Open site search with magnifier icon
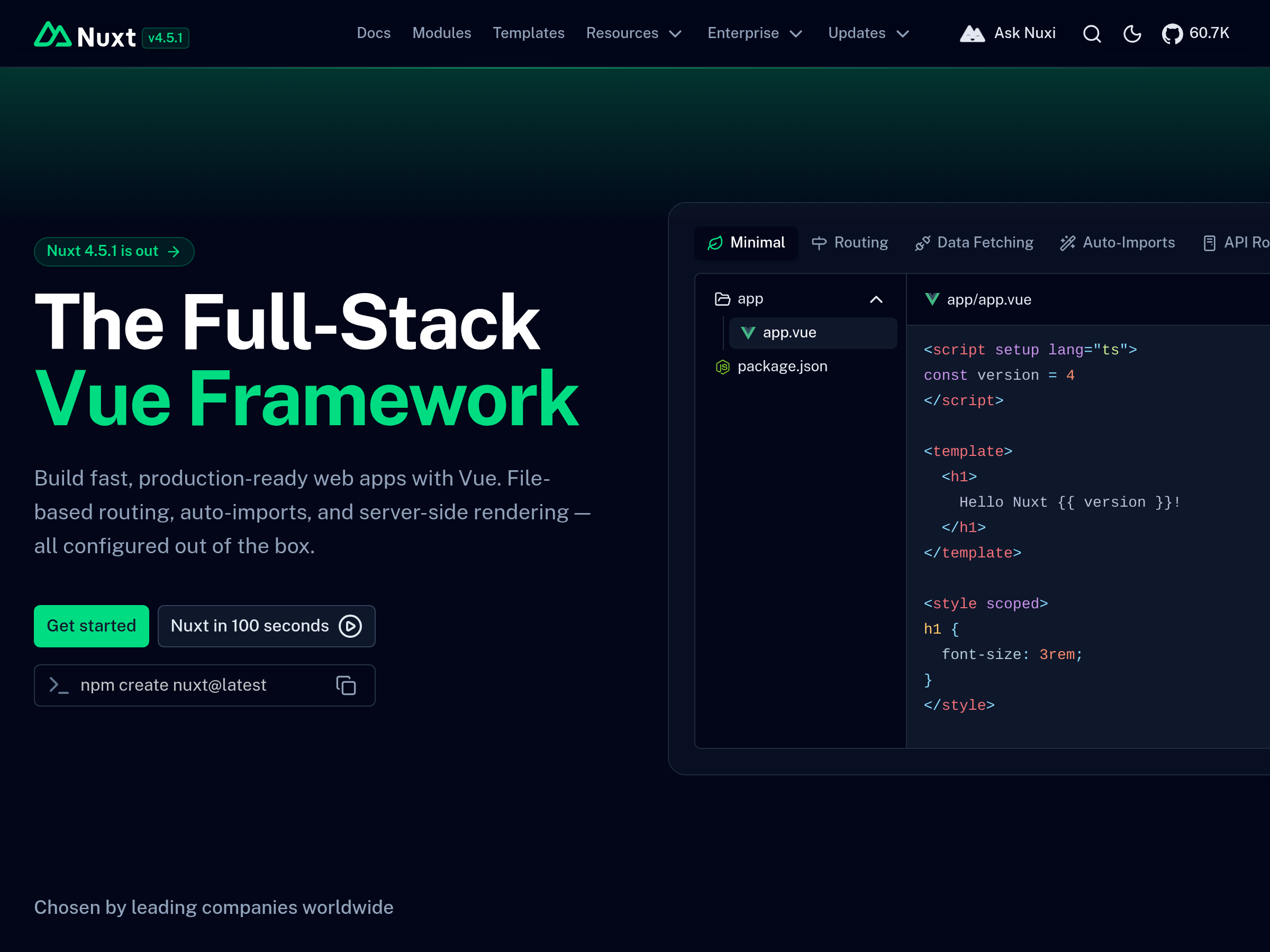 tap(1092, 34)
